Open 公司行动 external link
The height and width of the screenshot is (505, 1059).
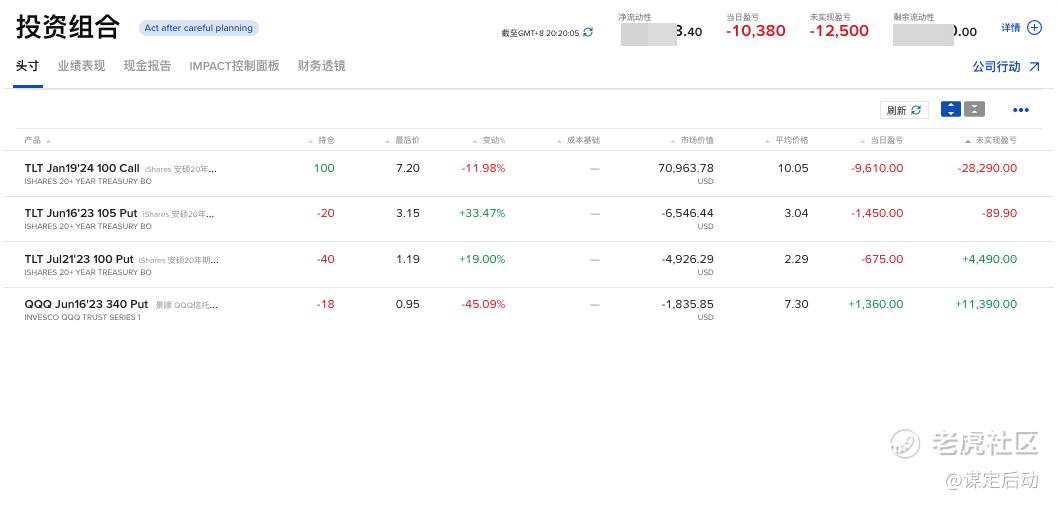(1007, 67)
